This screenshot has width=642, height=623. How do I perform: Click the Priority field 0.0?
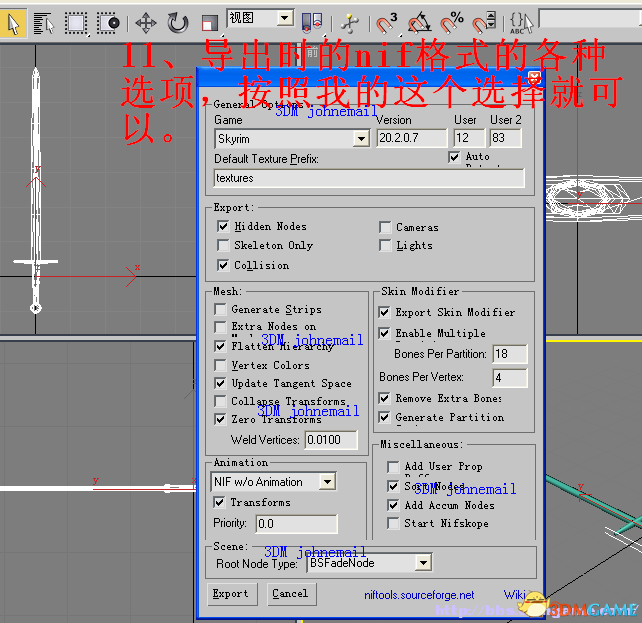[x=296, y=524]
